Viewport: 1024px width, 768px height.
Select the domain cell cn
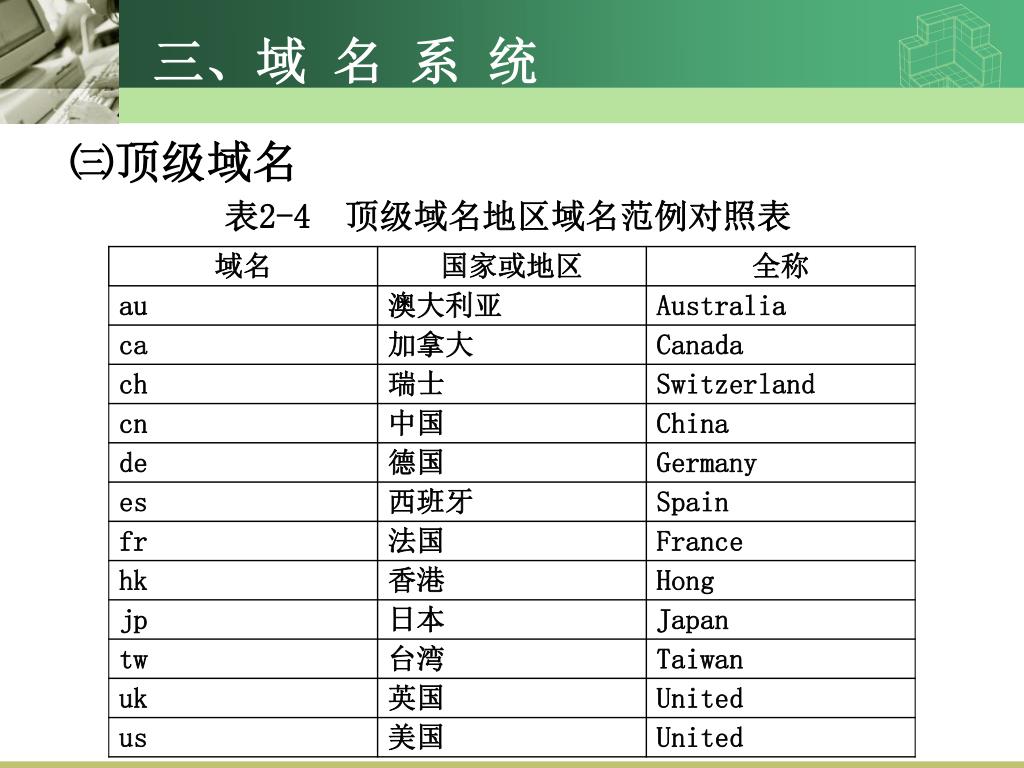click(243, 423)
